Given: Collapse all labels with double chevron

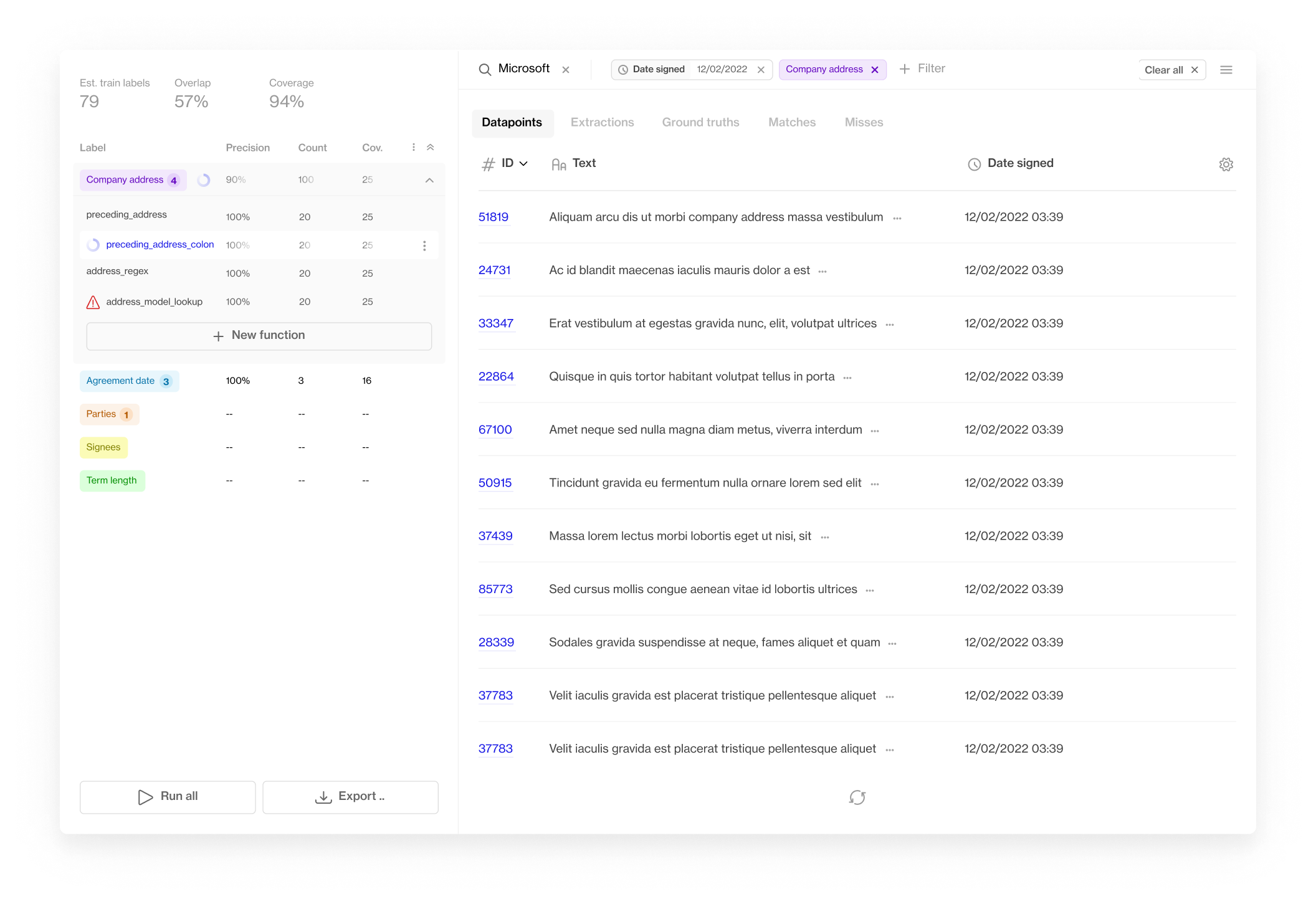Looking at the screenshot, I should click(x=430, y=148).
